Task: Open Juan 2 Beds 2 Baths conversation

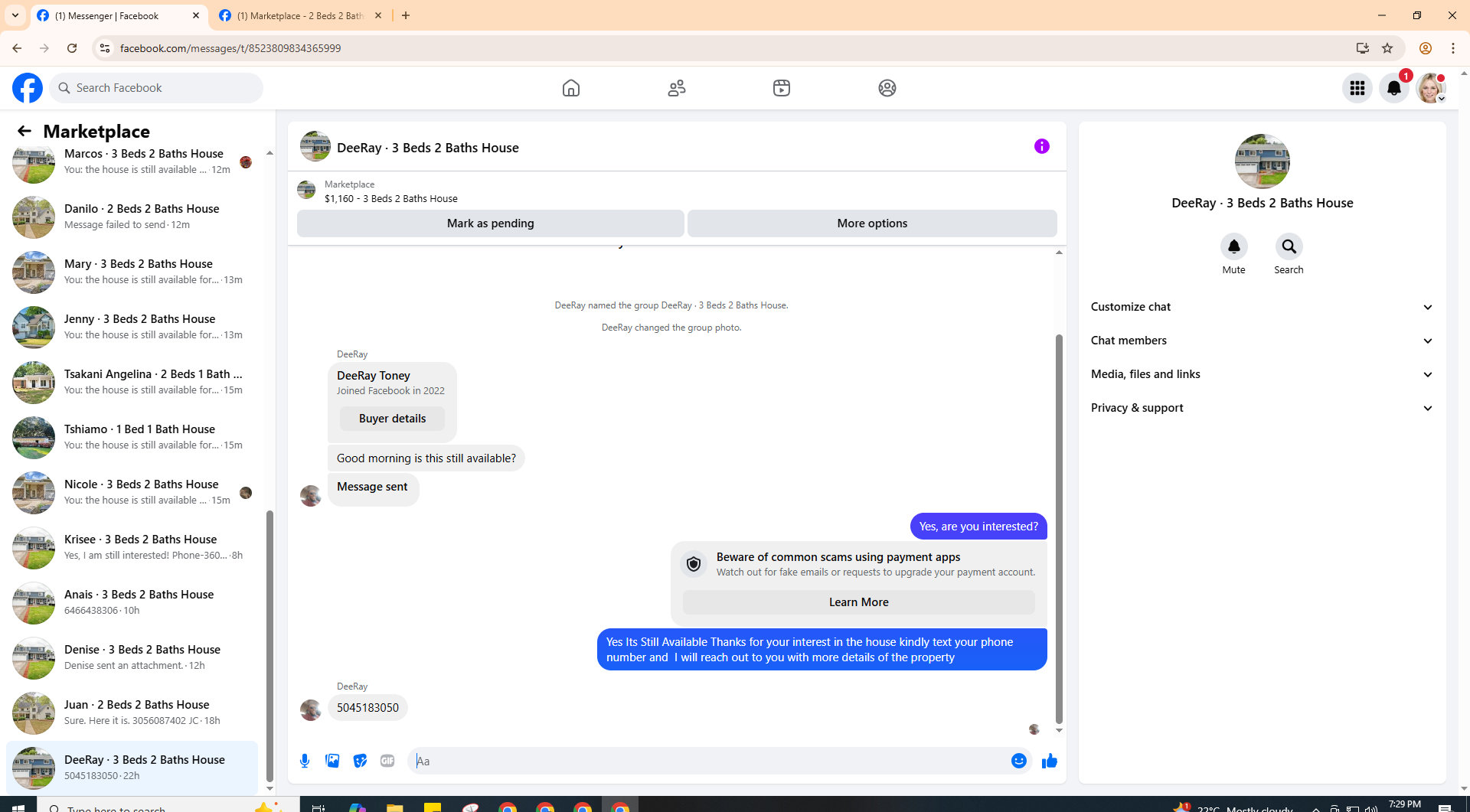Action: (x=132, y=713)
